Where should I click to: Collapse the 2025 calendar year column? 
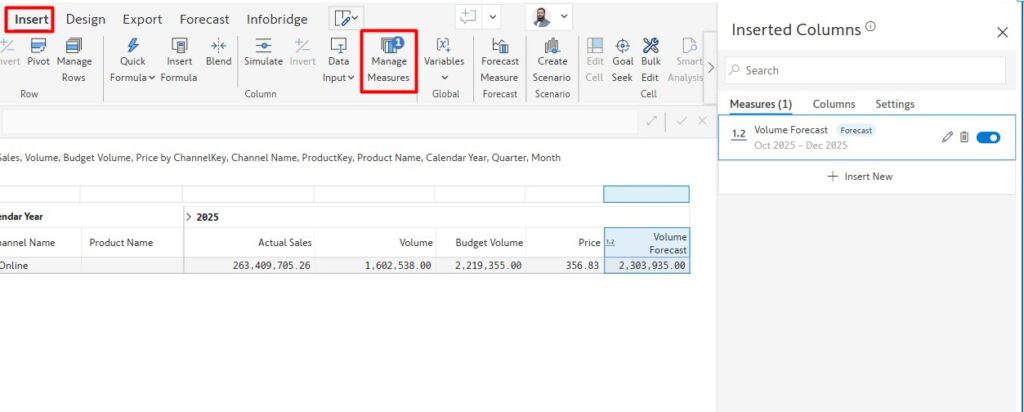(190, 216)
